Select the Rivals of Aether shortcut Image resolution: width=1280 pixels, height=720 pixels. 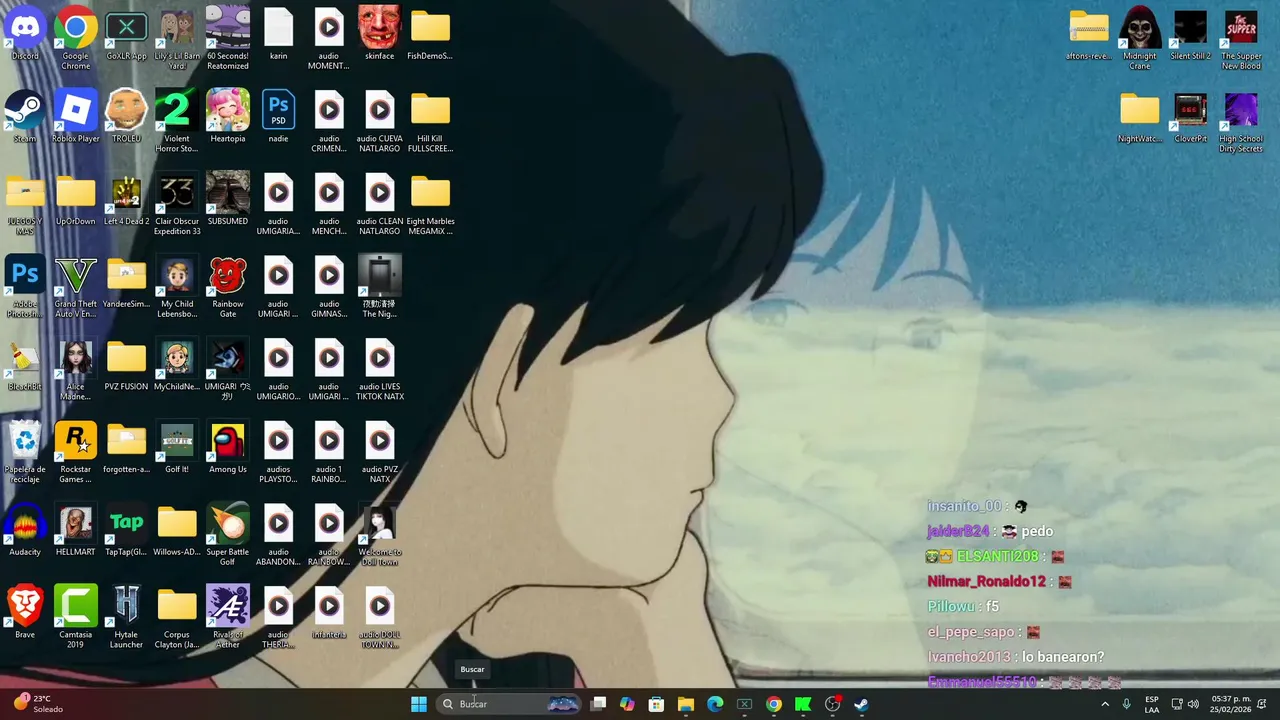[228, 617]
